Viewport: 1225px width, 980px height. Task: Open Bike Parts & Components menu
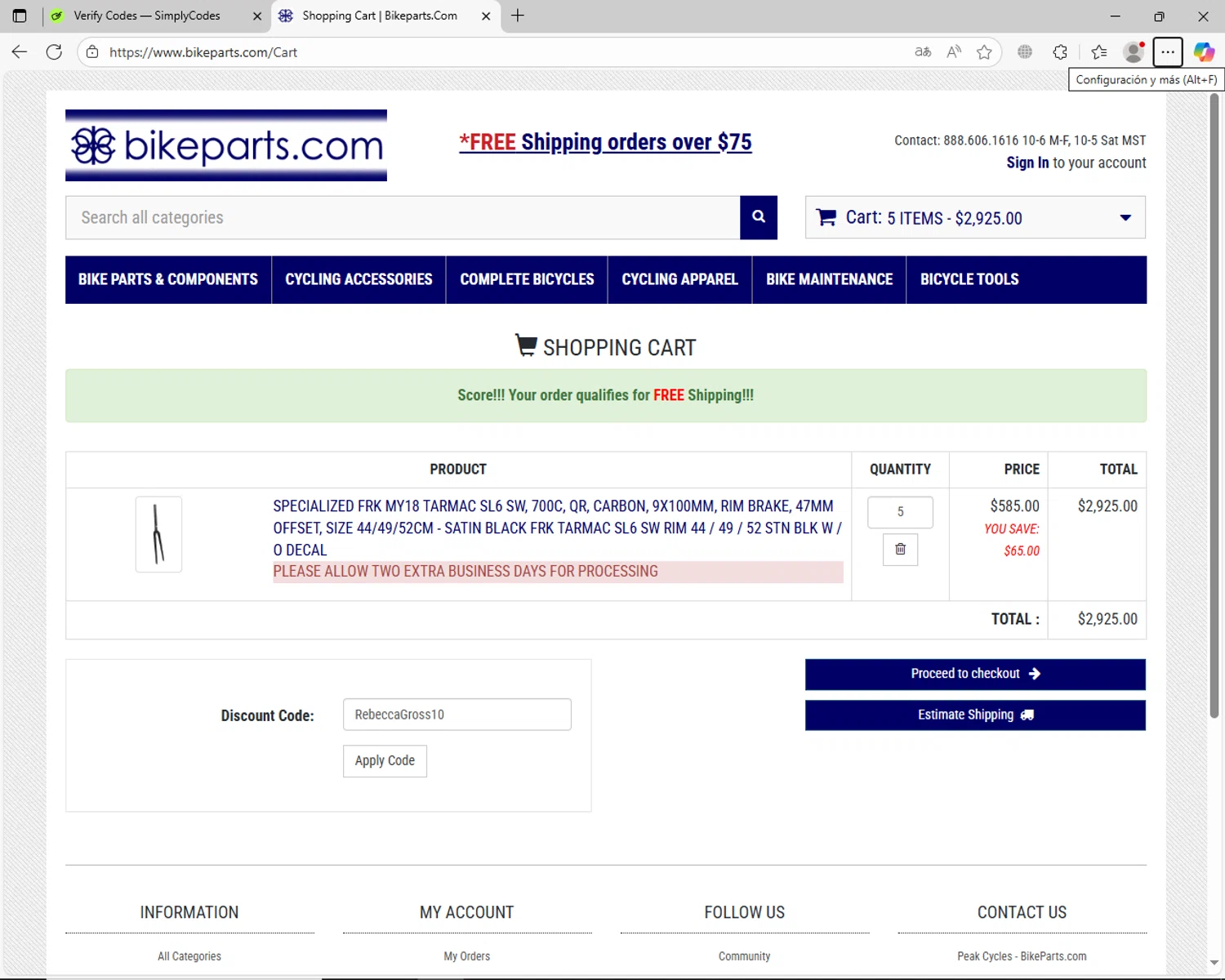[x=168, y=279]
